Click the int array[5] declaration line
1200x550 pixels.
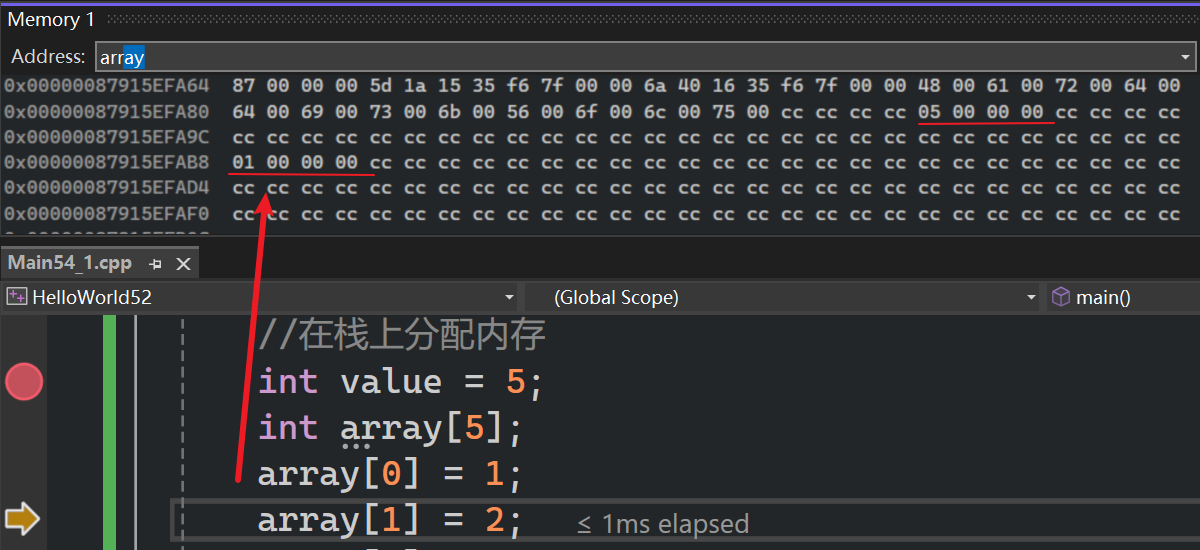point(389,428)
